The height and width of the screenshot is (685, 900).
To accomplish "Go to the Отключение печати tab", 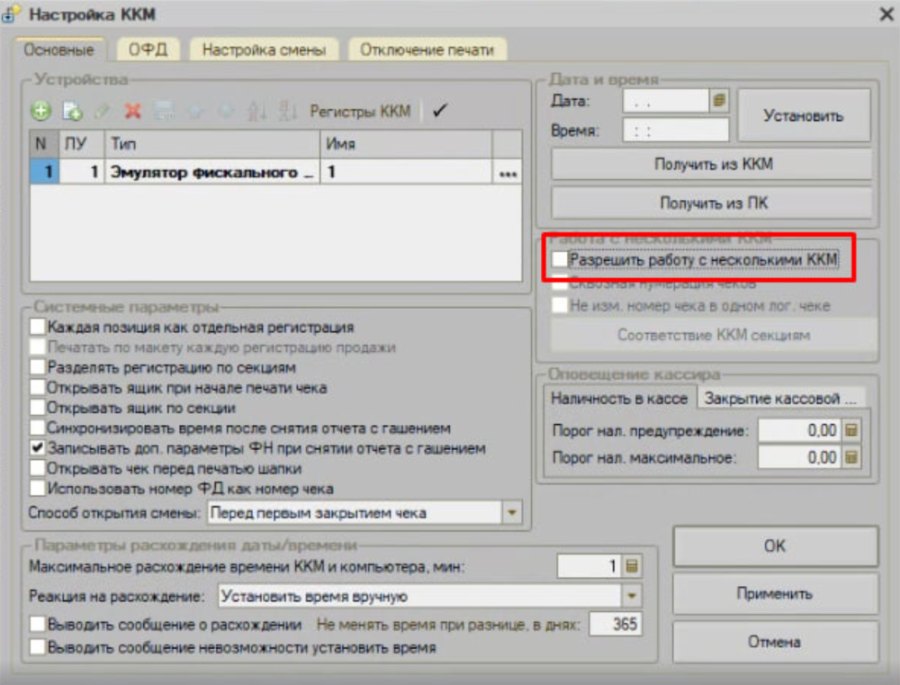I will (427, 49).
